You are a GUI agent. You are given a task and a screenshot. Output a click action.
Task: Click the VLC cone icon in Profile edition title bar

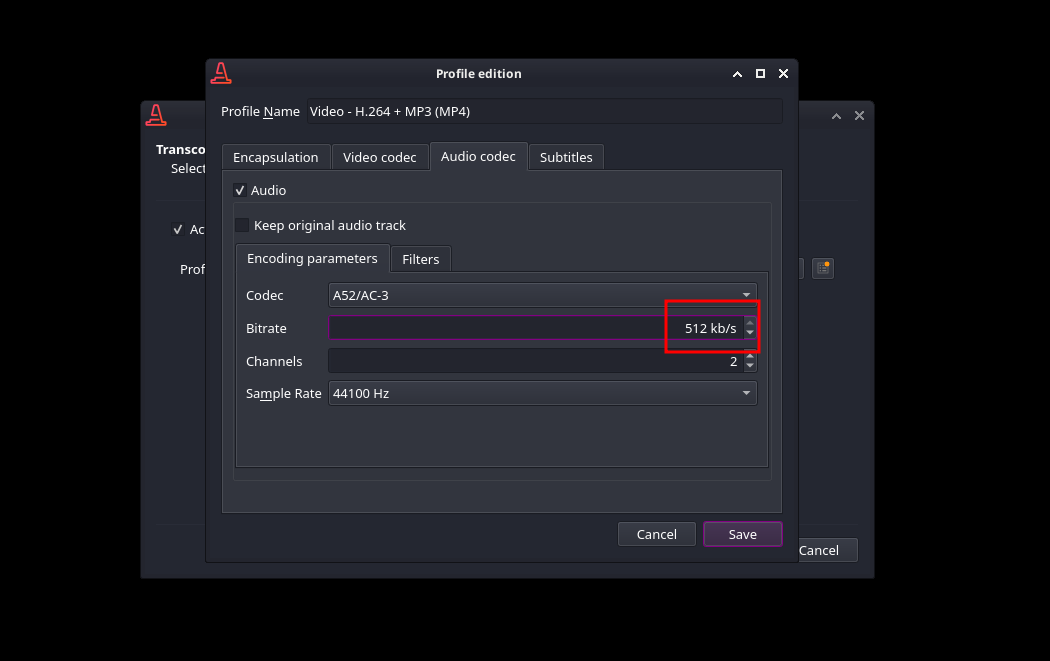(x=221, y=73)
